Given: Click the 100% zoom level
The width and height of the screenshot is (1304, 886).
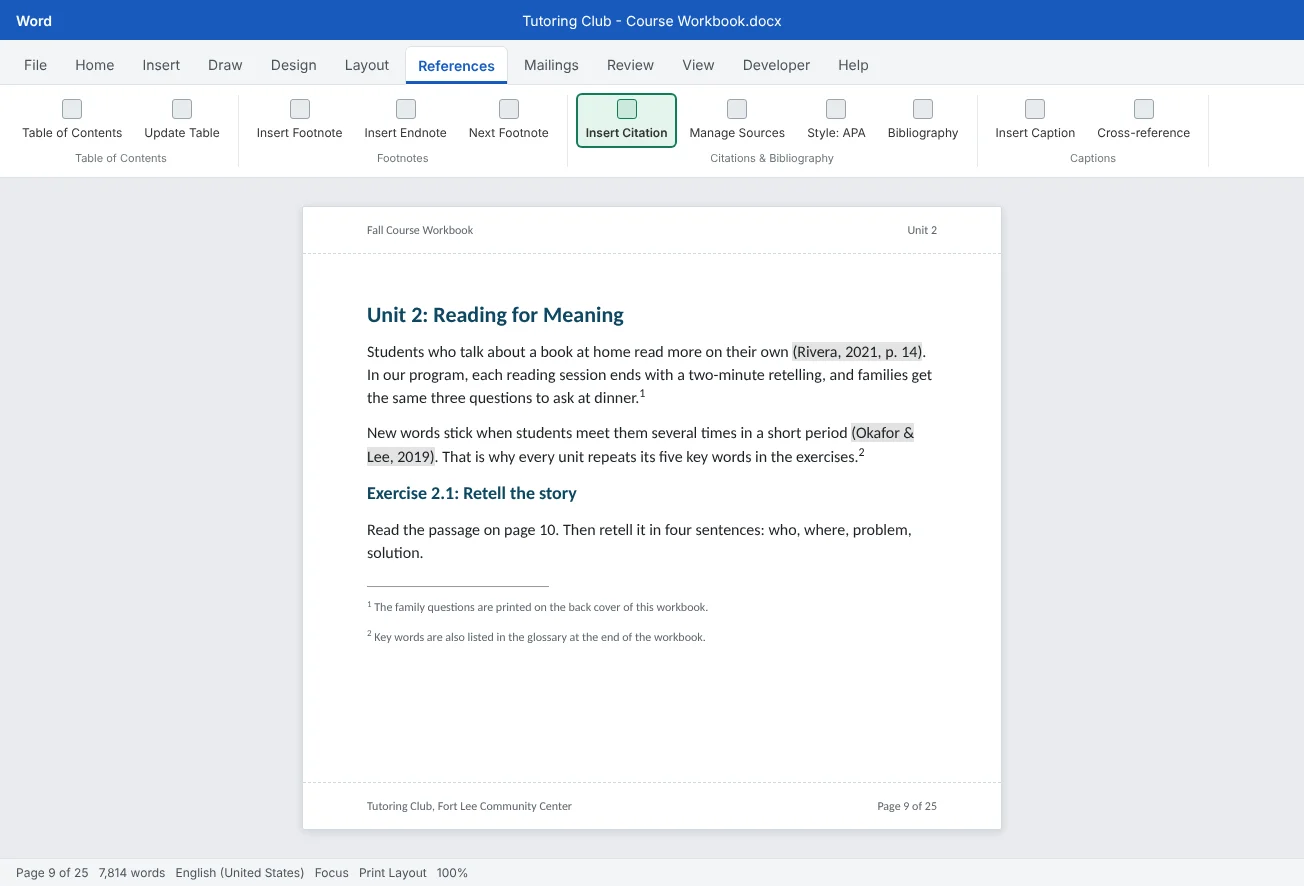Looking at the screenshot, I should pyautogui.click(x=452, y=873).
